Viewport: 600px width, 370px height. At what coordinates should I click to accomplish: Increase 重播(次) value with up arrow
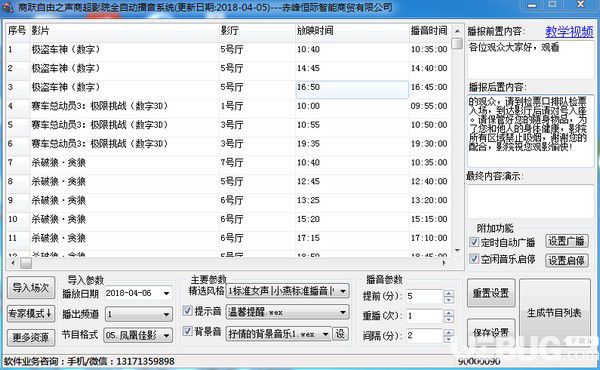click(448, 313)
